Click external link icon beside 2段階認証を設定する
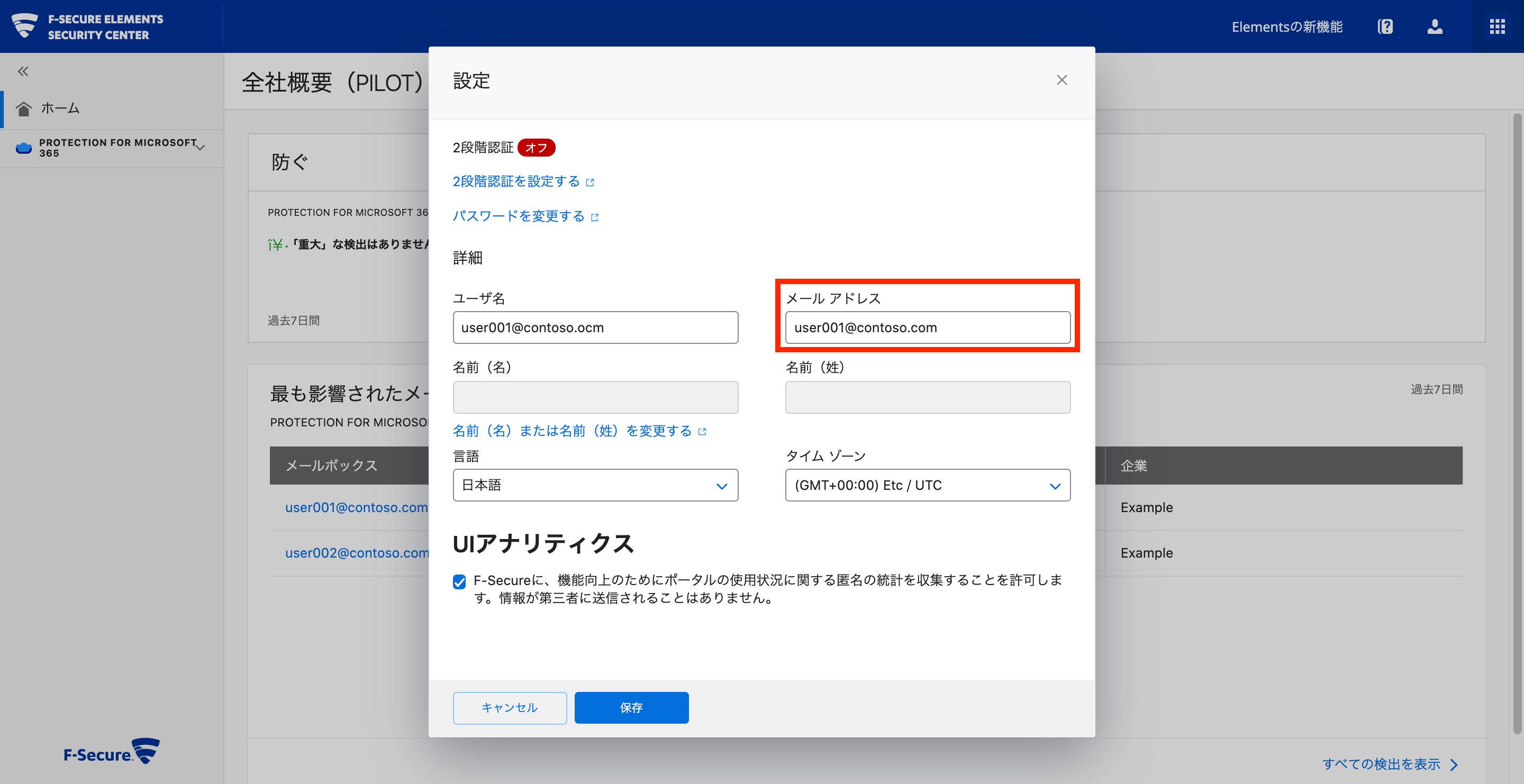 coord(590,182)
